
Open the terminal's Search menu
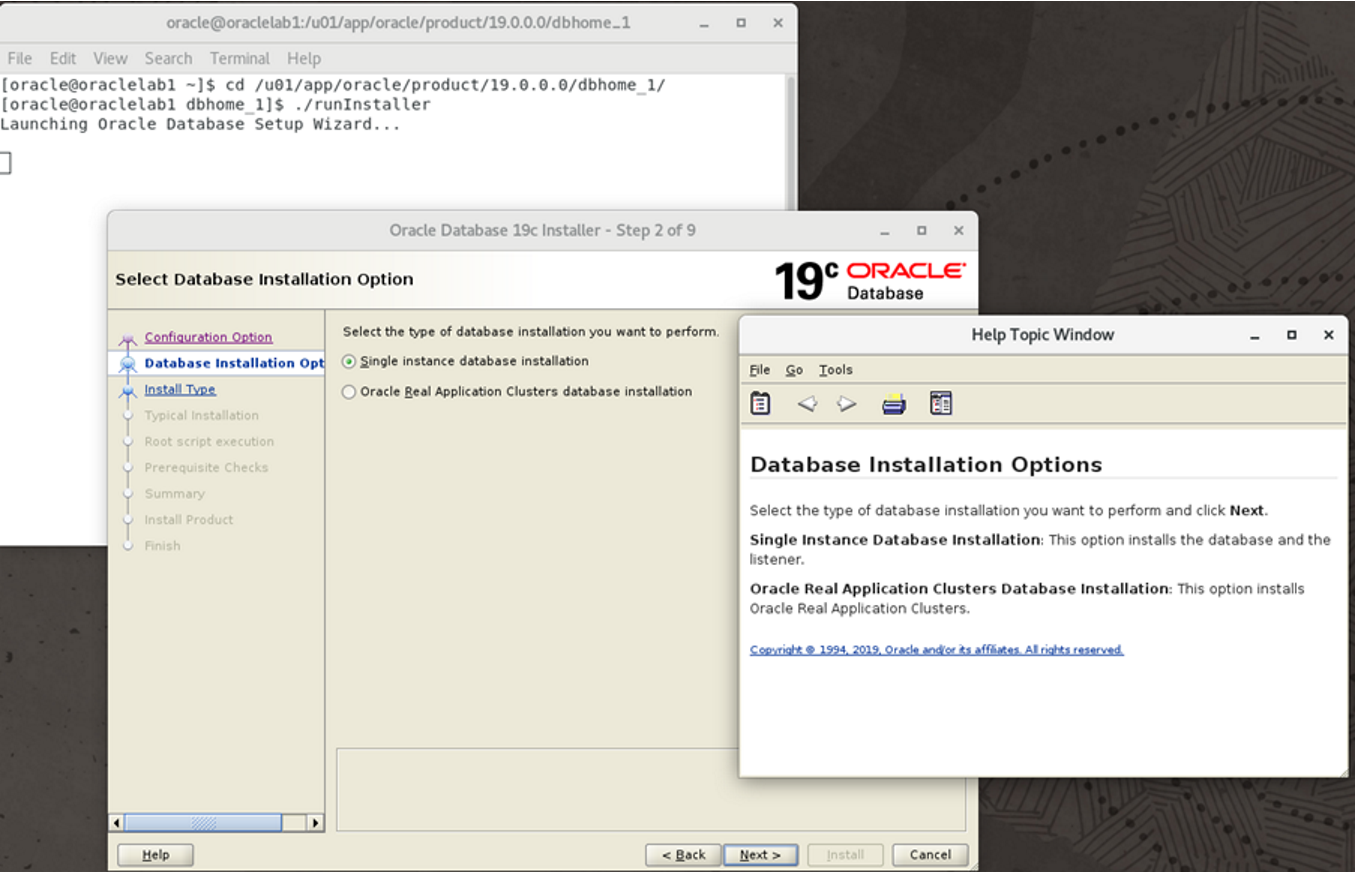coord(168,58)
